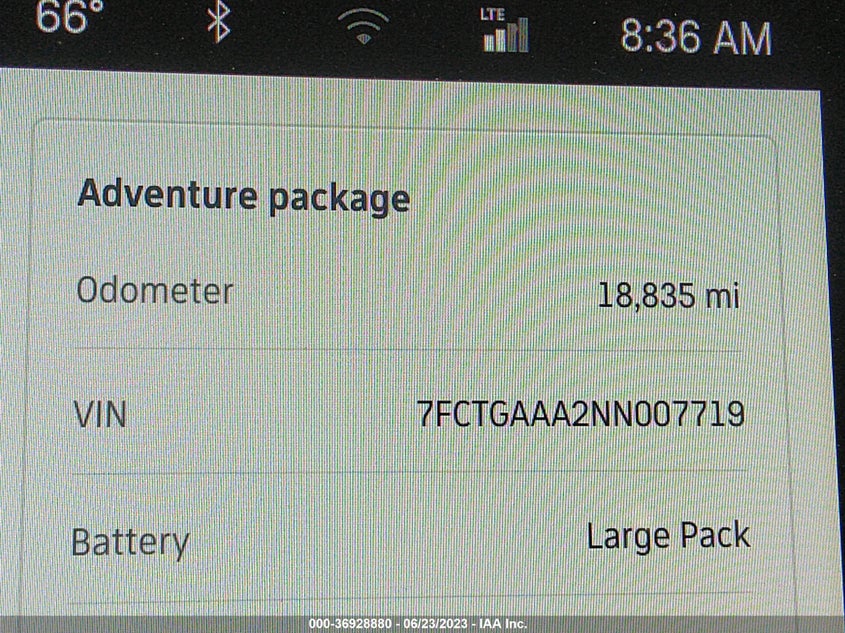Tap the Odometer label
Image resolution: width=845 pixels, height=633 pixels.
click(155, 290)
